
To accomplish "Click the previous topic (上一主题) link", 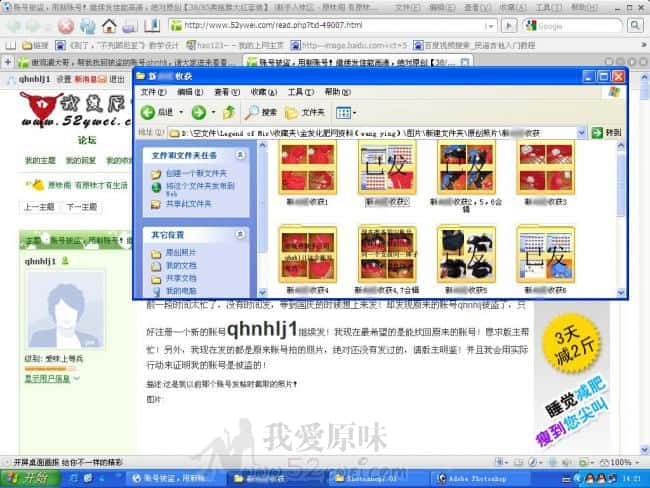I will 39,206.
